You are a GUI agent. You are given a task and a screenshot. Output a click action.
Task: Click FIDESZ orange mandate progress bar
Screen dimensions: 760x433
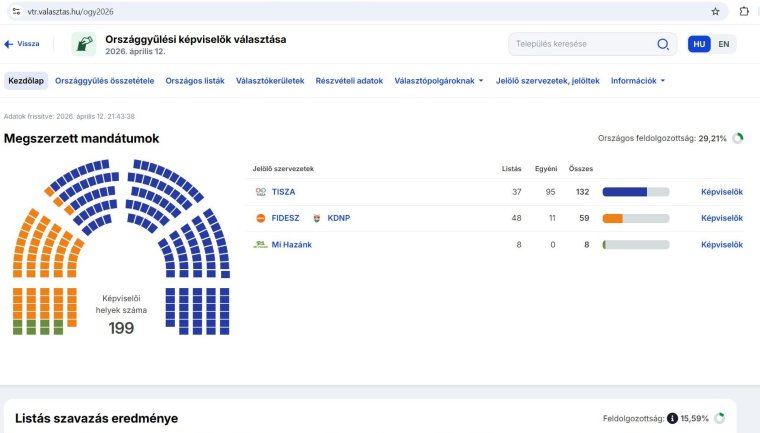635,218
